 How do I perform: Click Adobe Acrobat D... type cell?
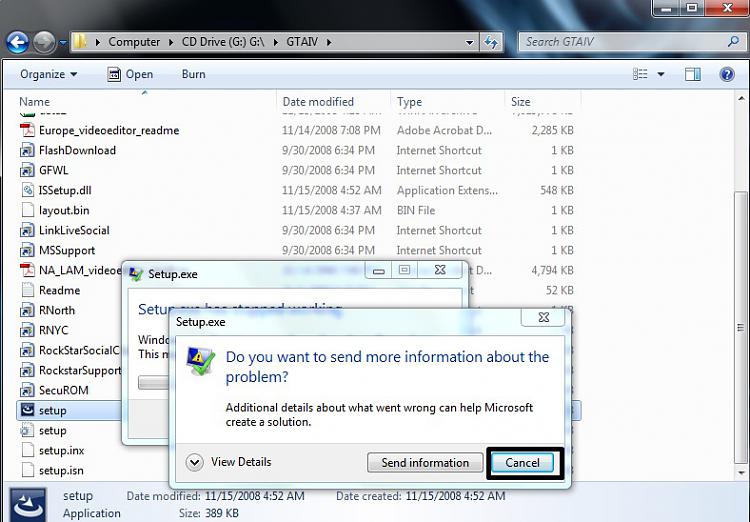coord(444,130)
